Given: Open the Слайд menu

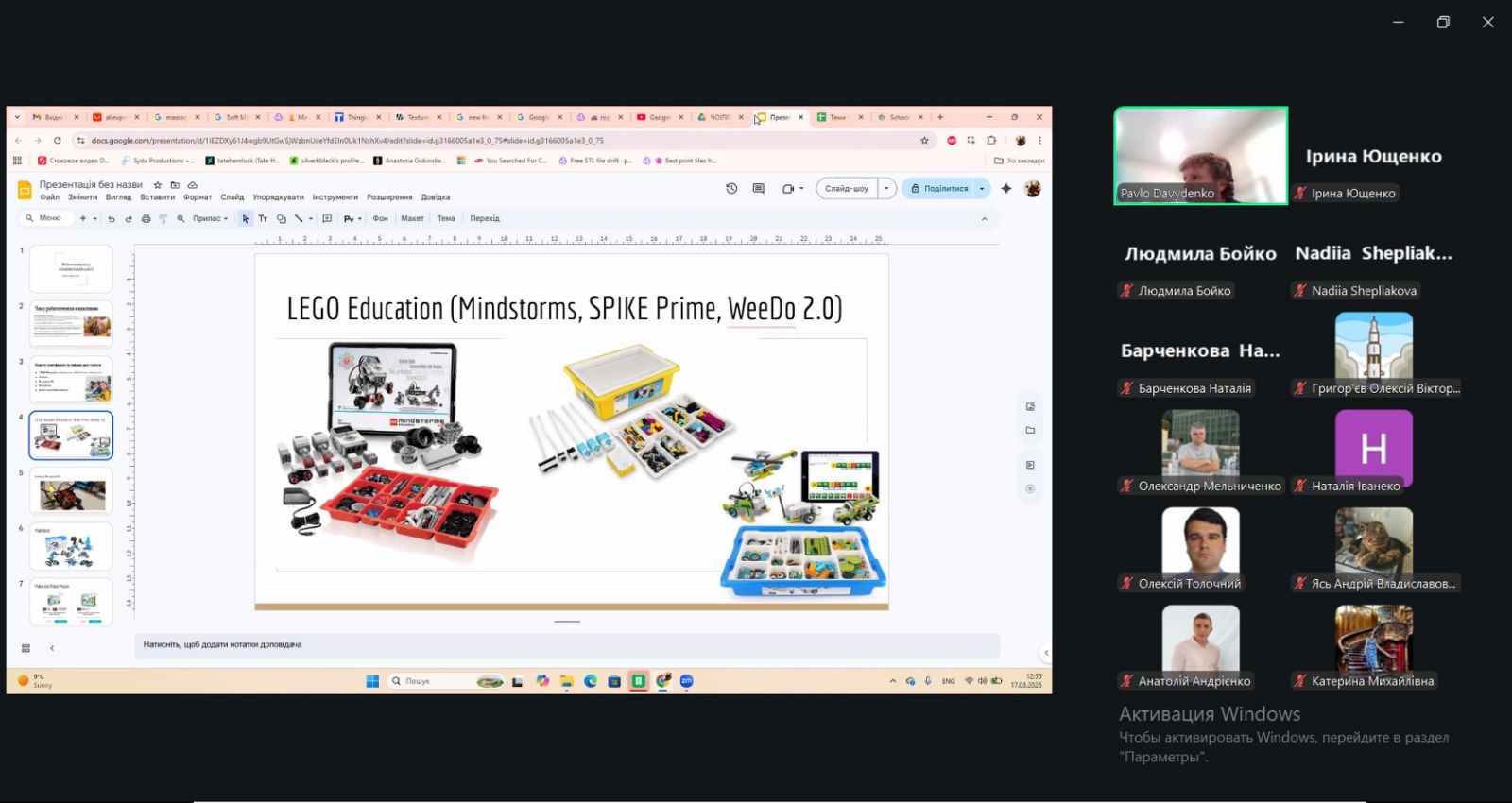Looking at the screenshot, I should click(232, 197).
